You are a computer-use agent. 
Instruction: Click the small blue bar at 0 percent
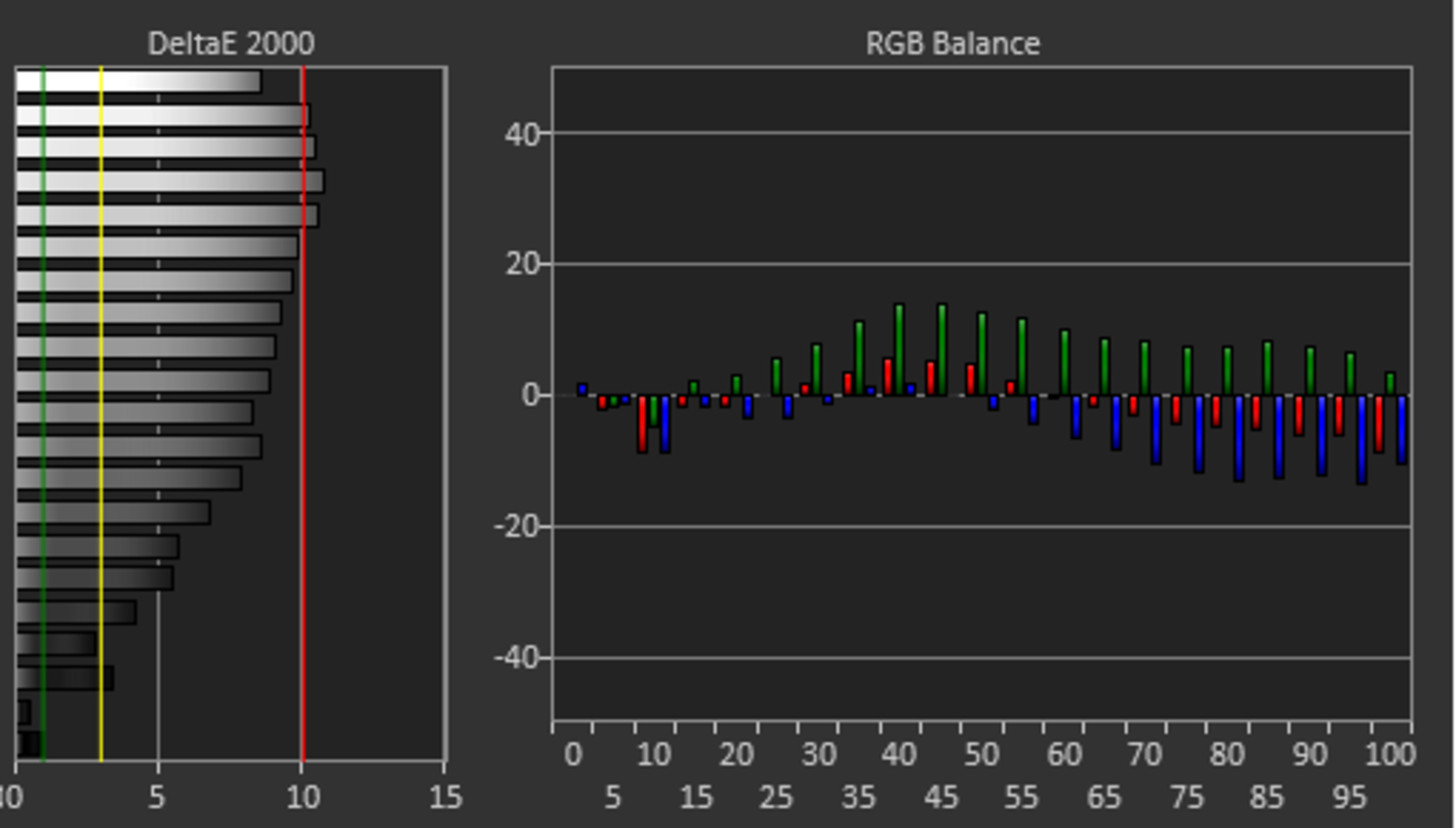582,390
